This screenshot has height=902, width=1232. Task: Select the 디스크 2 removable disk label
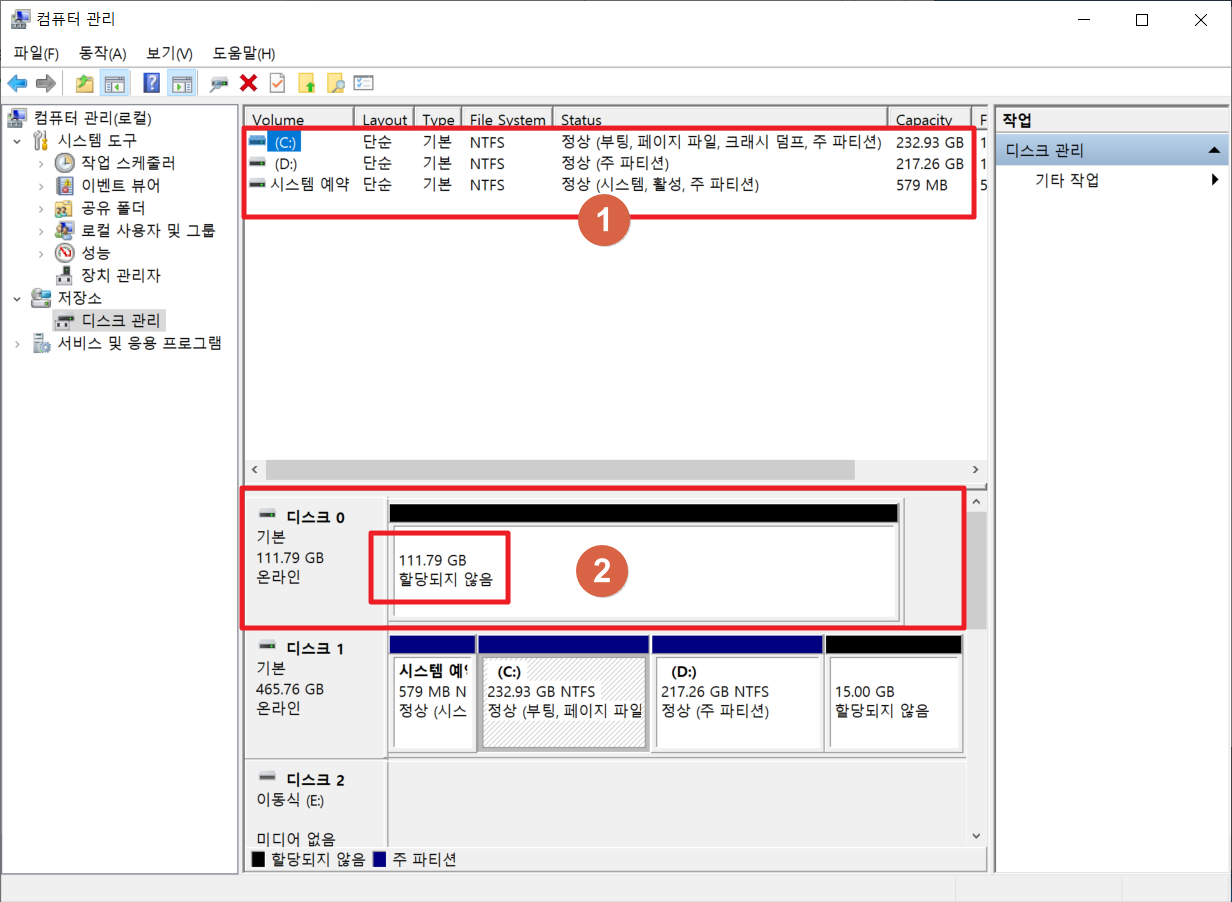point(316,779)
